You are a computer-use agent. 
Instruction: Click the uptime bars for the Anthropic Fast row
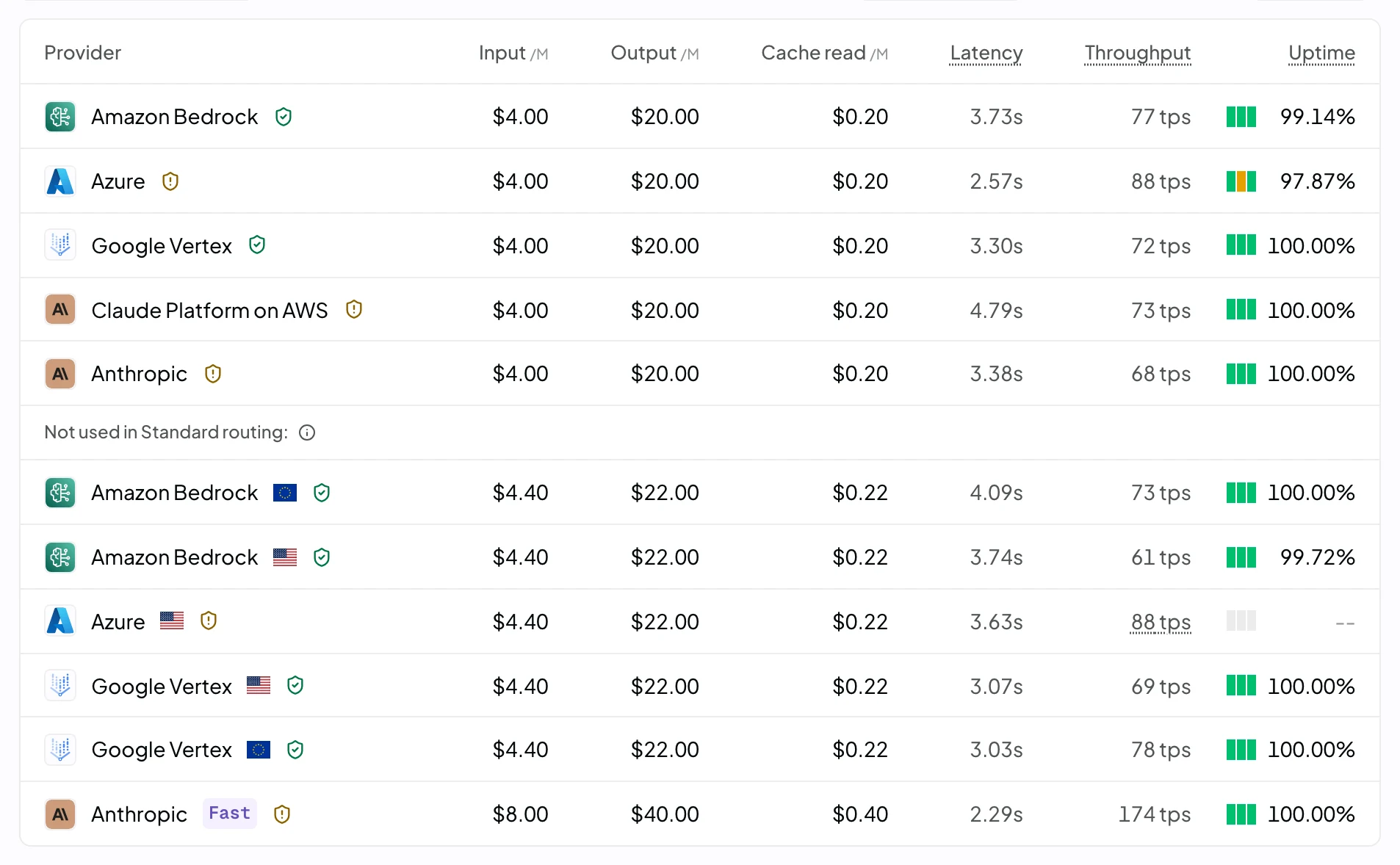click(1241, 814)
